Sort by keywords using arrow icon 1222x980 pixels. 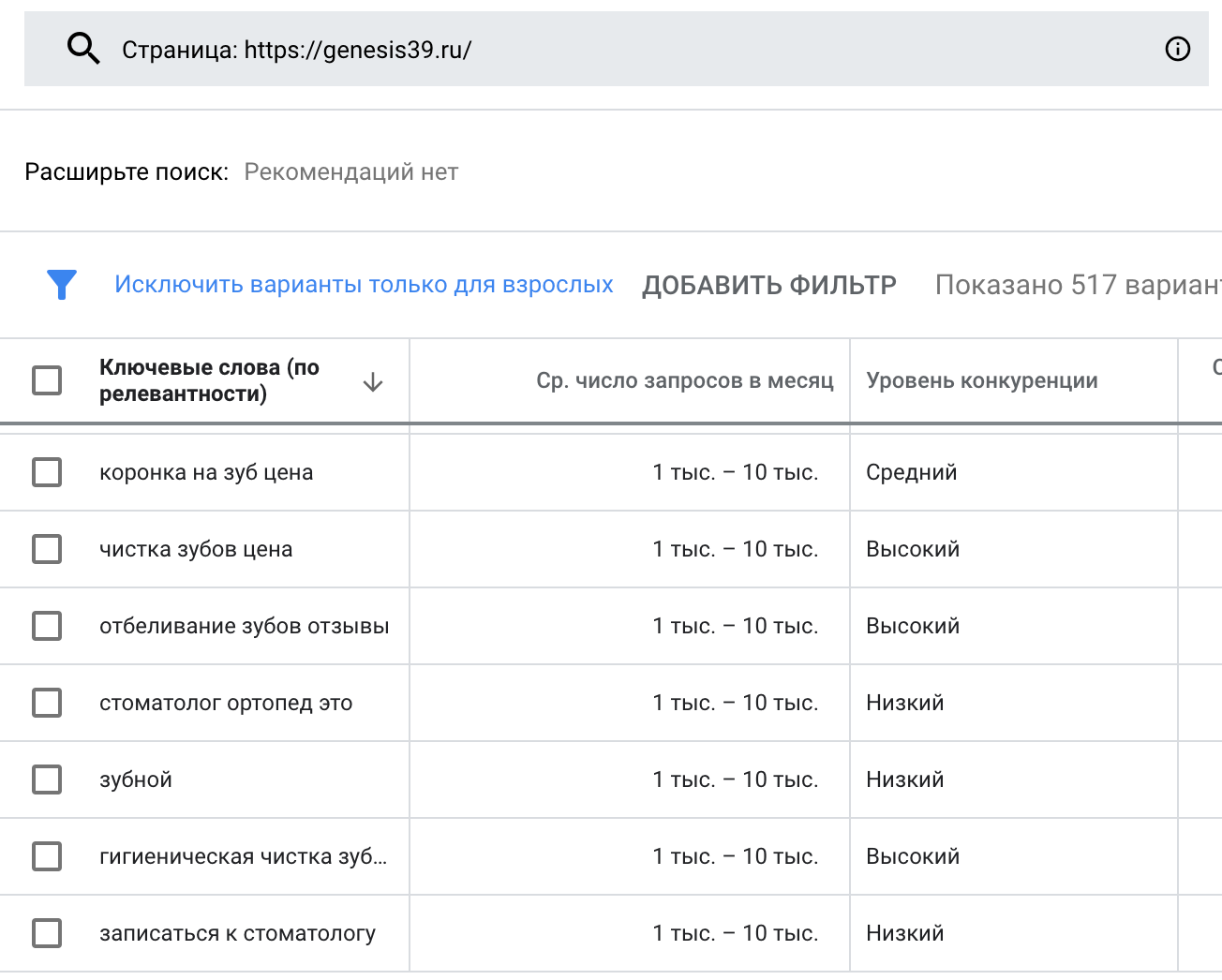point(373,381)
